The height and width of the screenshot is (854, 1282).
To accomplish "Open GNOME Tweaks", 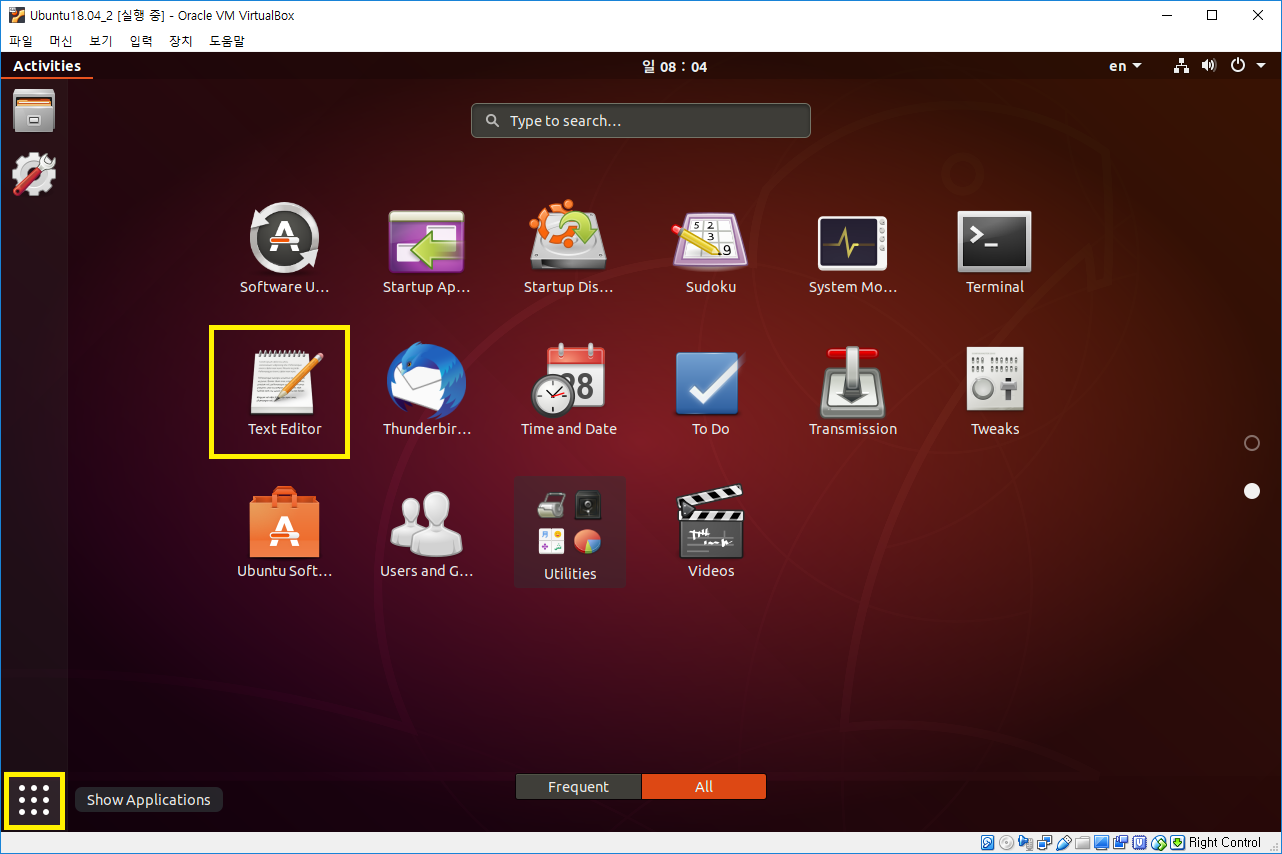I will click(994, 391).
